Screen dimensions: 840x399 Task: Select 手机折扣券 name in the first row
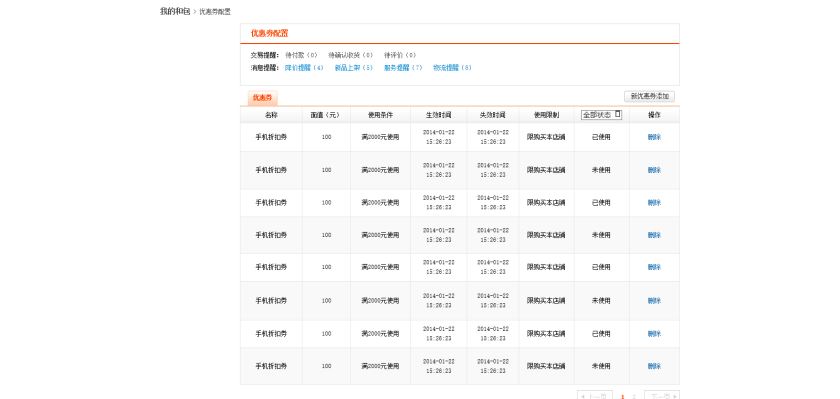point(271,137)
